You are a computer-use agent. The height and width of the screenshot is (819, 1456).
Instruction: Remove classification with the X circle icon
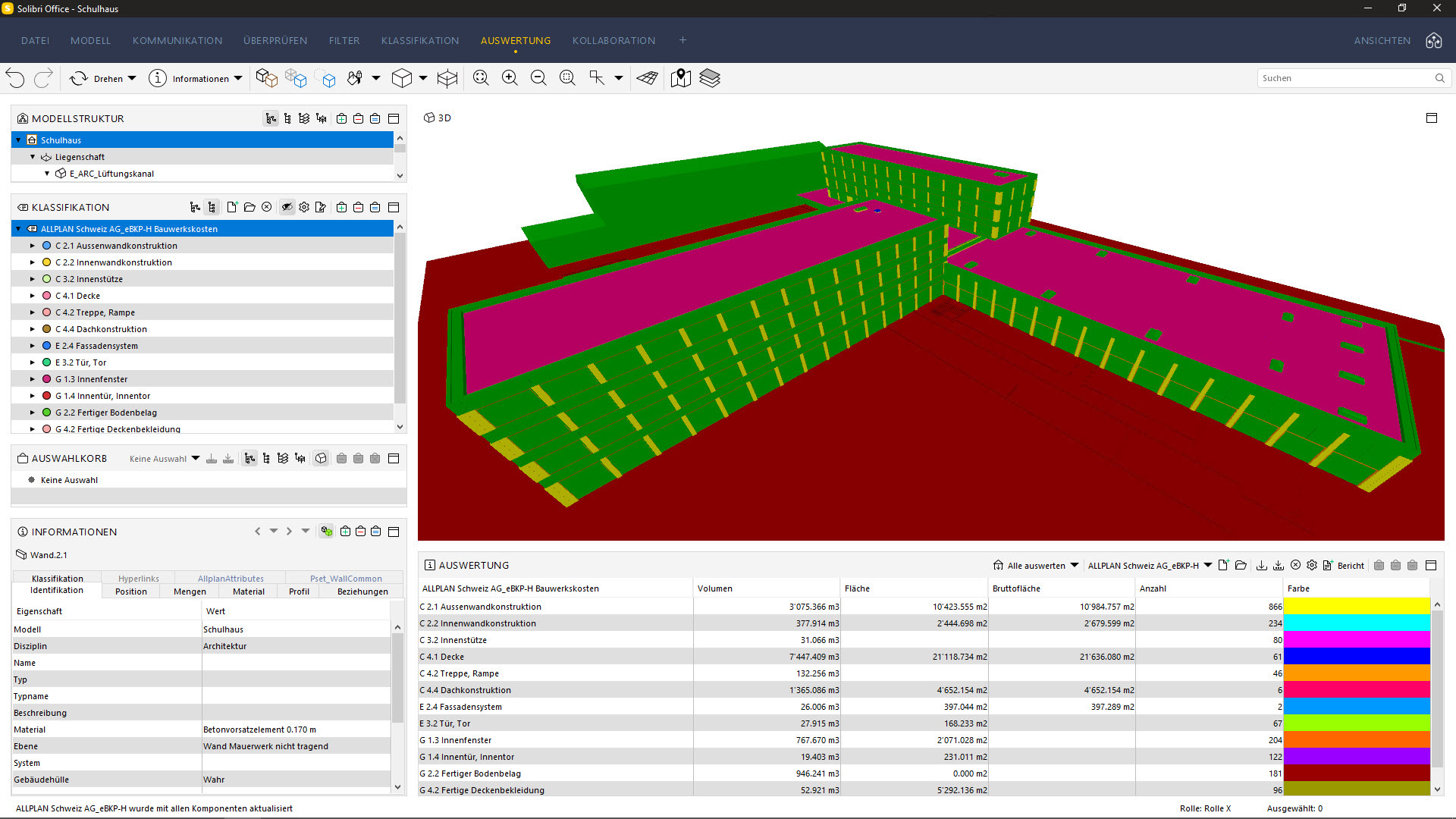click(x=266, y=207)
